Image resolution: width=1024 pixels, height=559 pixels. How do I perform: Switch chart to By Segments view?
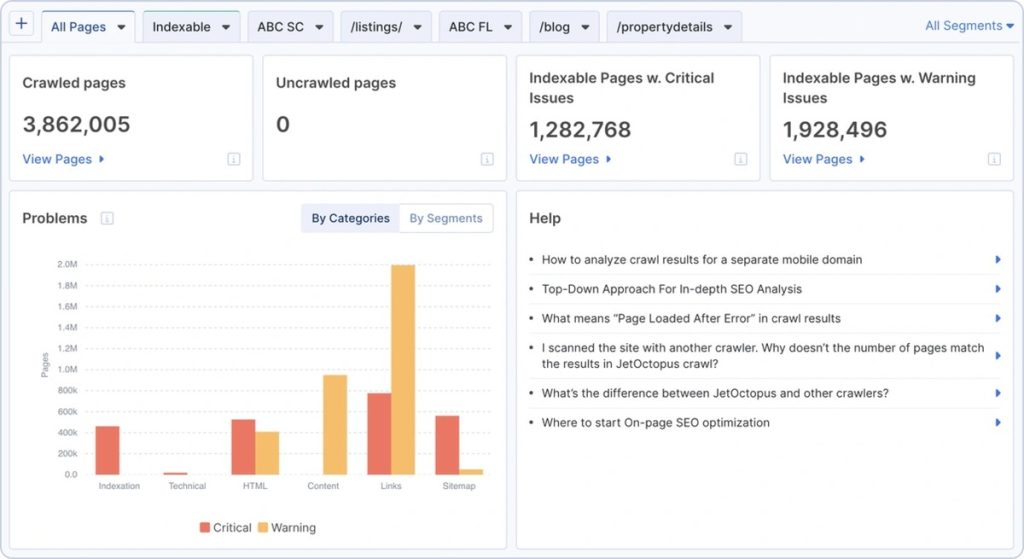[x=446, y=218]
